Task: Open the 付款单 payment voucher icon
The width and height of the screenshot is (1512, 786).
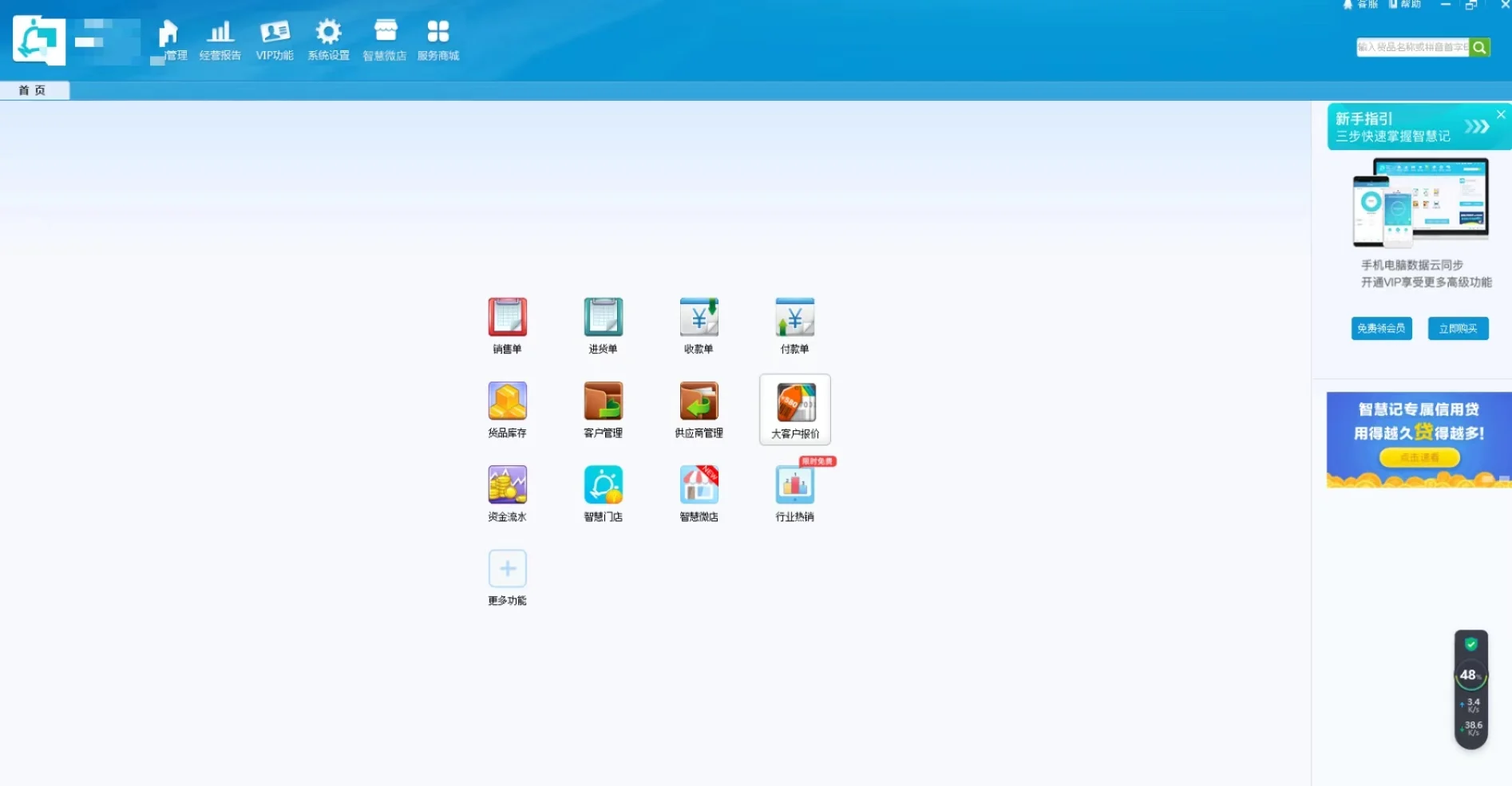Action: (x=795, y=318)
